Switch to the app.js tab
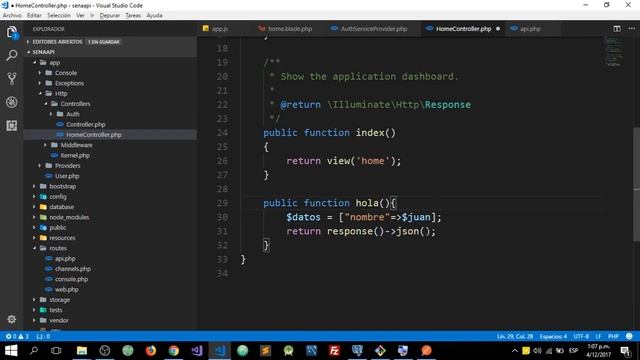 tap(220, 29)
